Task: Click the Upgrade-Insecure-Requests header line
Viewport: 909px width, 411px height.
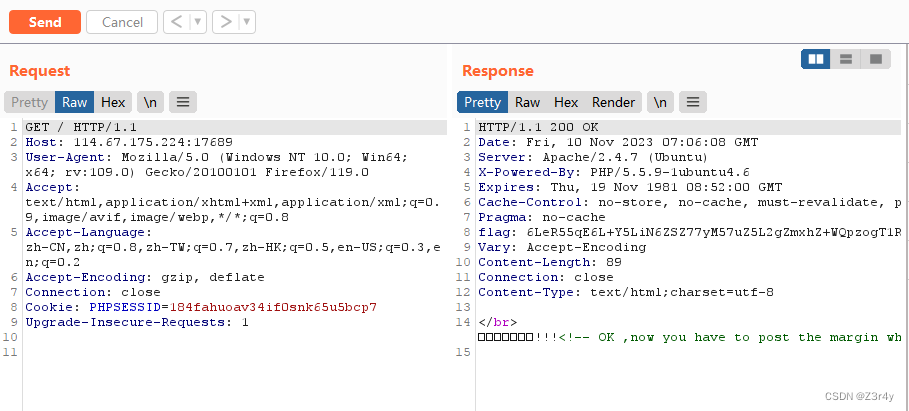Action: pyautogui.click(x=137, y=323)
